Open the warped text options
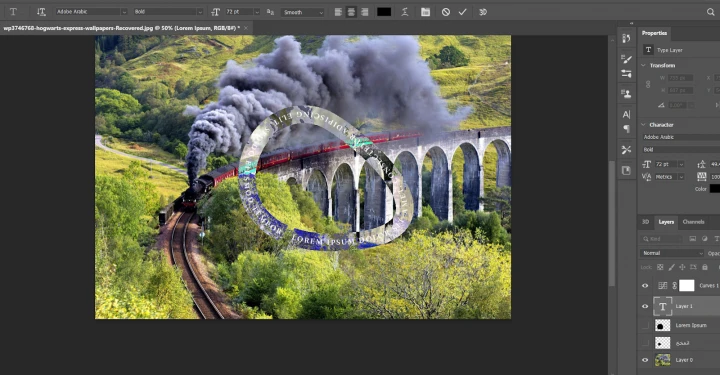Viewport: 720px width, 375px height. point(405,12)
